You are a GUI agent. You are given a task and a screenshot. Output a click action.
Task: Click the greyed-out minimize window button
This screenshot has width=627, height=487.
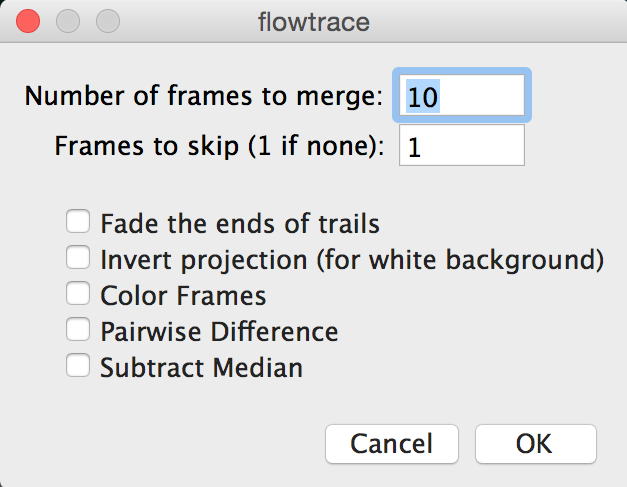[x=68, y=21]
